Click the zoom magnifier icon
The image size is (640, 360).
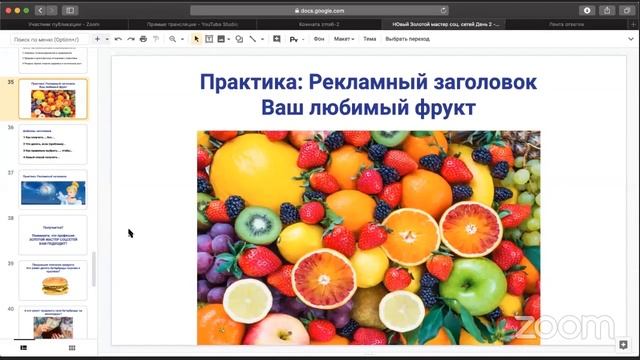(173, 39)
